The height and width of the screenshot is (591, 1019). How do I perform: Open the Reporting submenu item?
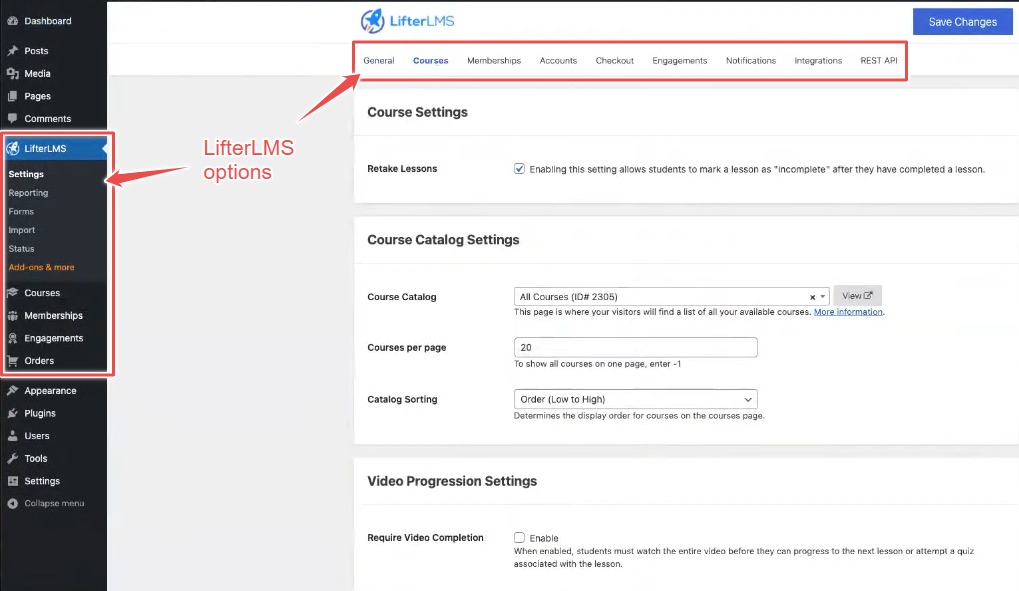coord(28,193)
